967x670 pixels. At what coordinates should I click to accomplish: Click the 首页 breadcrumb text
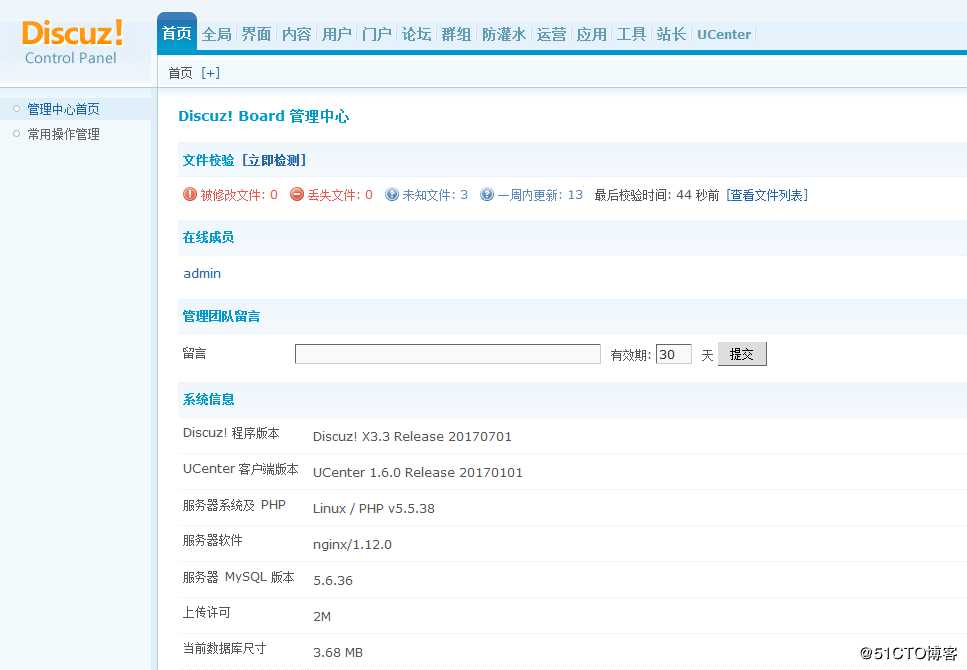[180, 73]
